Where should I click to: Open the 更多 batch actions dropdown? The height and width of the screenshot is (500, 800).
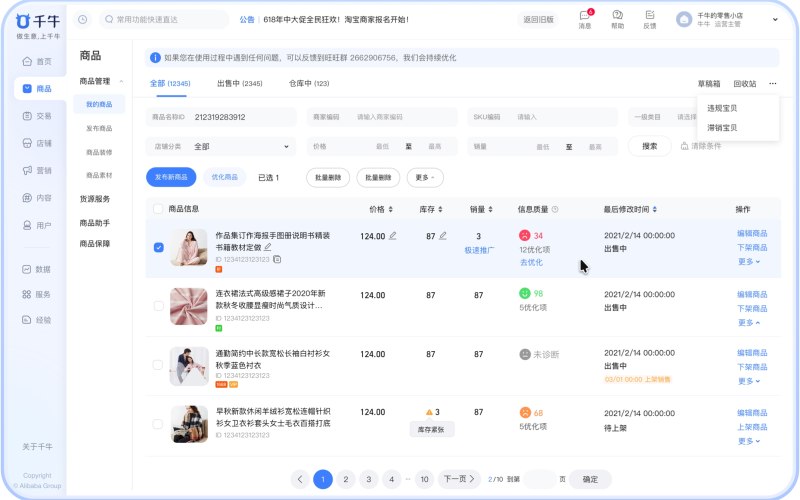[425, 178]
